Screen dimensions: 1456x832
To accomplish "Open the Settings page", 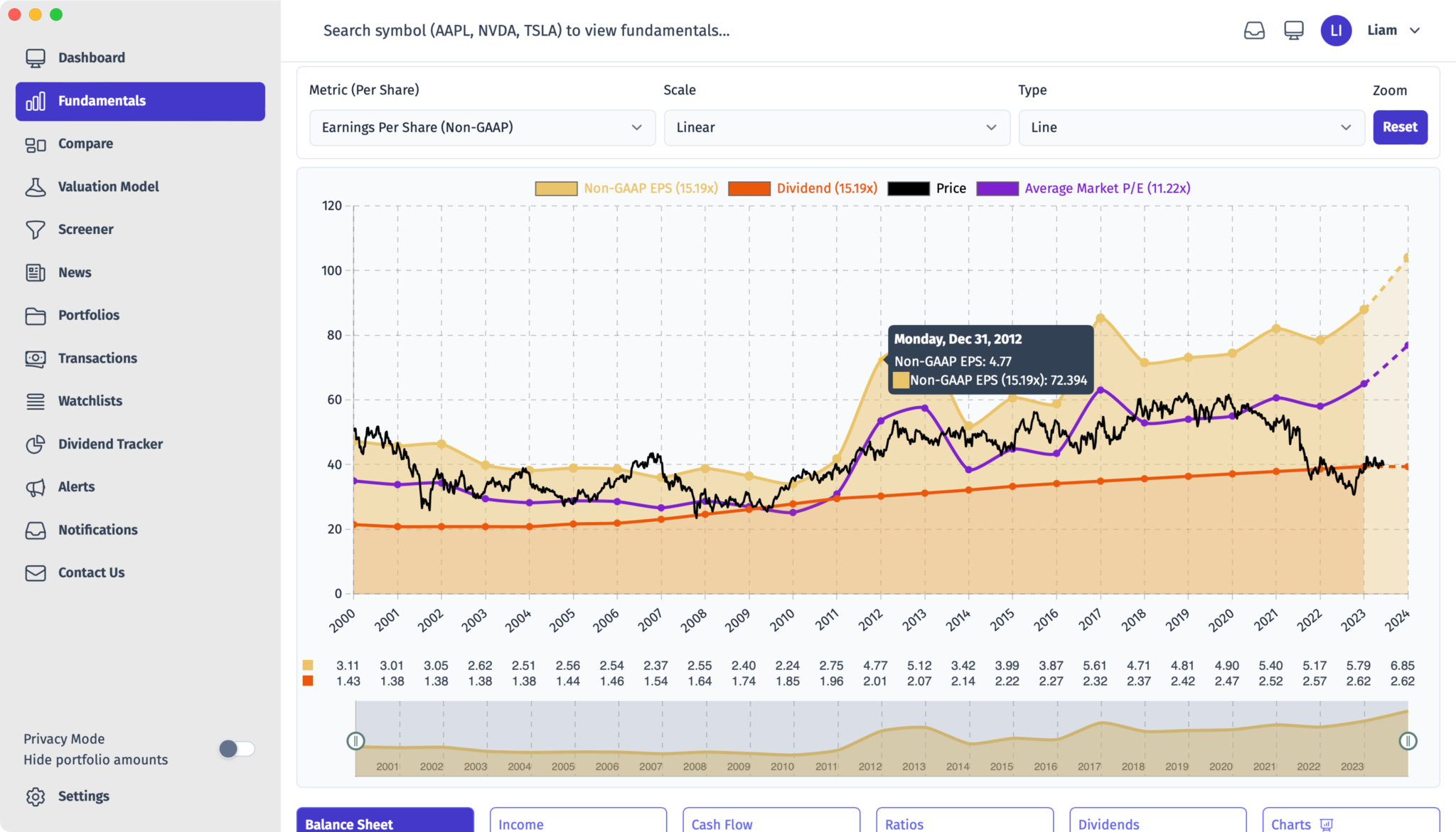I will (x=140, y=796).
